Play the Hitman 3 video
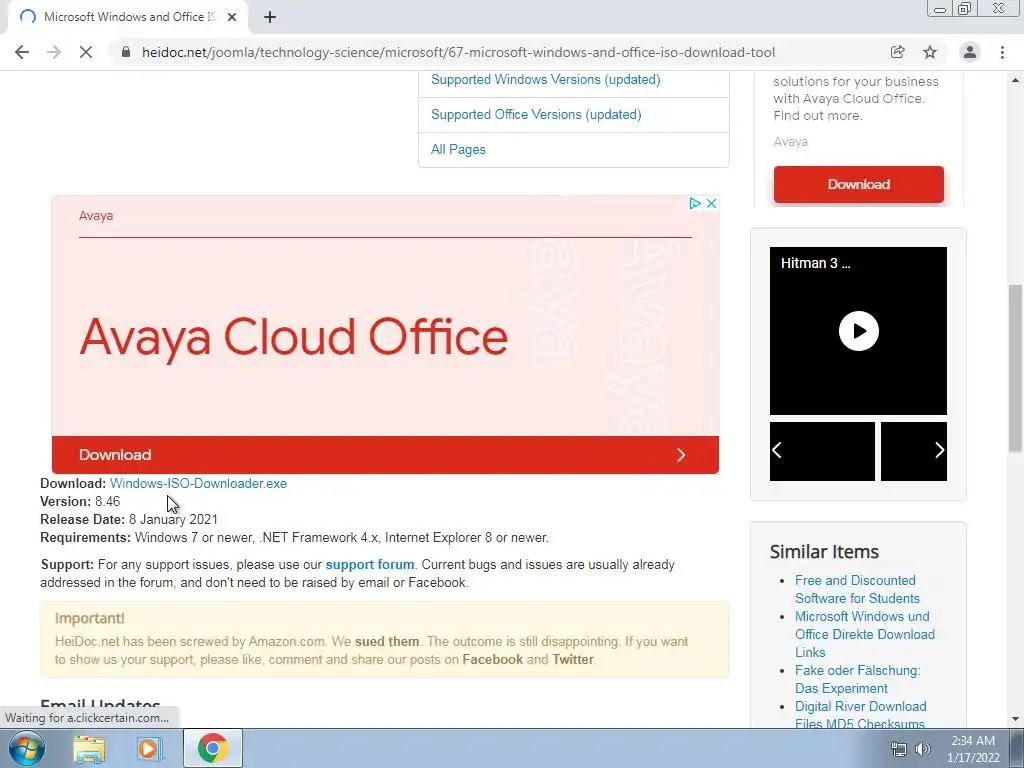Screen dimensions: 1024x768 click(x=858, y=330)
